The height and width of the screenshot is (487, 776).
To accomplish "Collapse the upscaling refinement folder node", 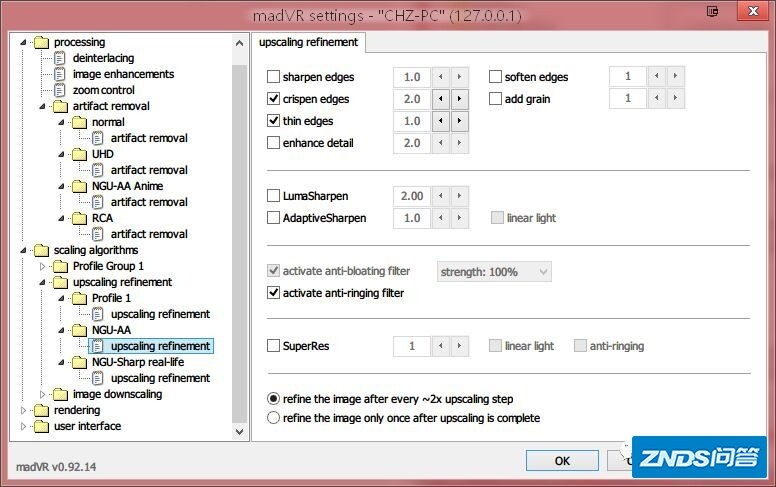I will [x=42, y=283].
